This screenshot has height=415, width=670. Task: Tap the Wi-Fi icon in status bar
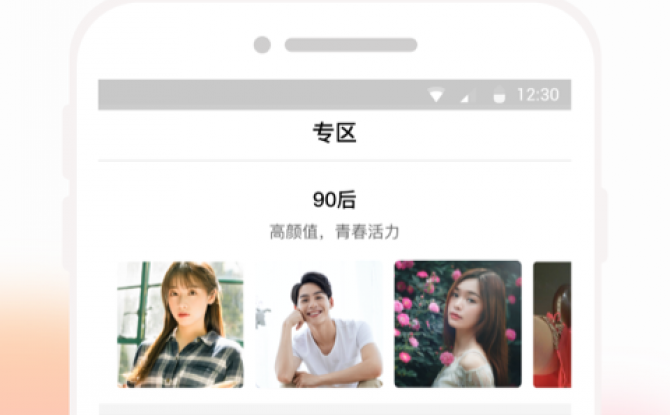coord(436,95)
